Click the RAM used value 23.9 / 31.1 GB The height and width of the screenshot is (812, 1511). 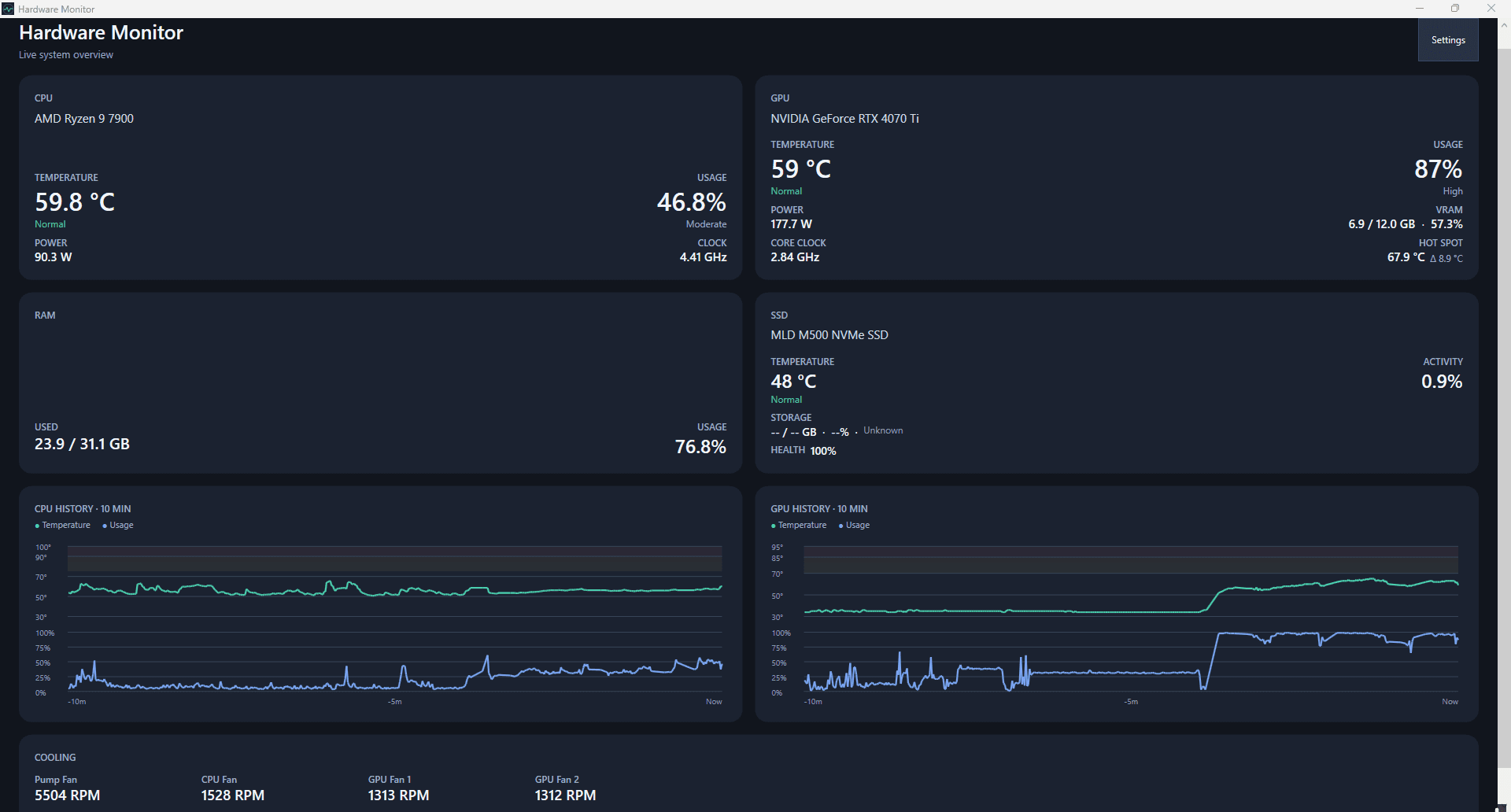point(82,444)
